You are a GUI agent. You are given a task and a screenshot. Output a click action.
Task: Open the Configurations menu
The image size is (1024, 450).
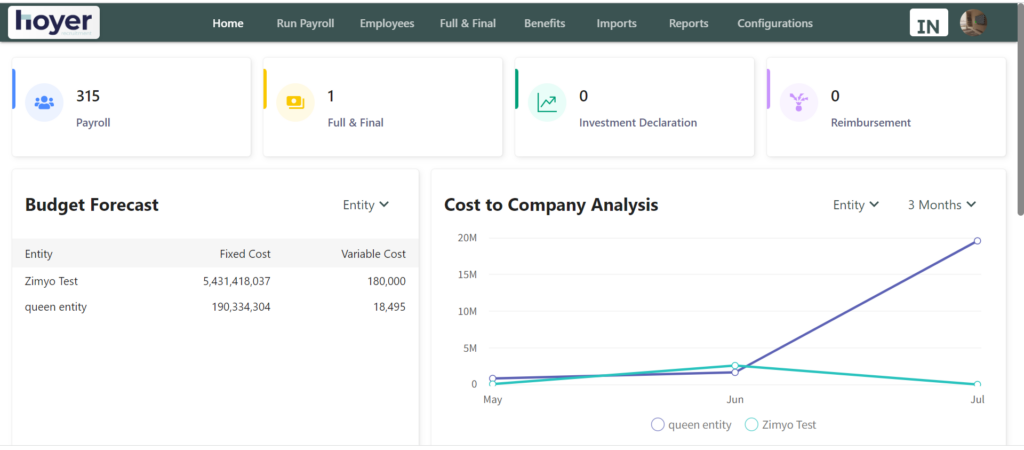[775, 24]
